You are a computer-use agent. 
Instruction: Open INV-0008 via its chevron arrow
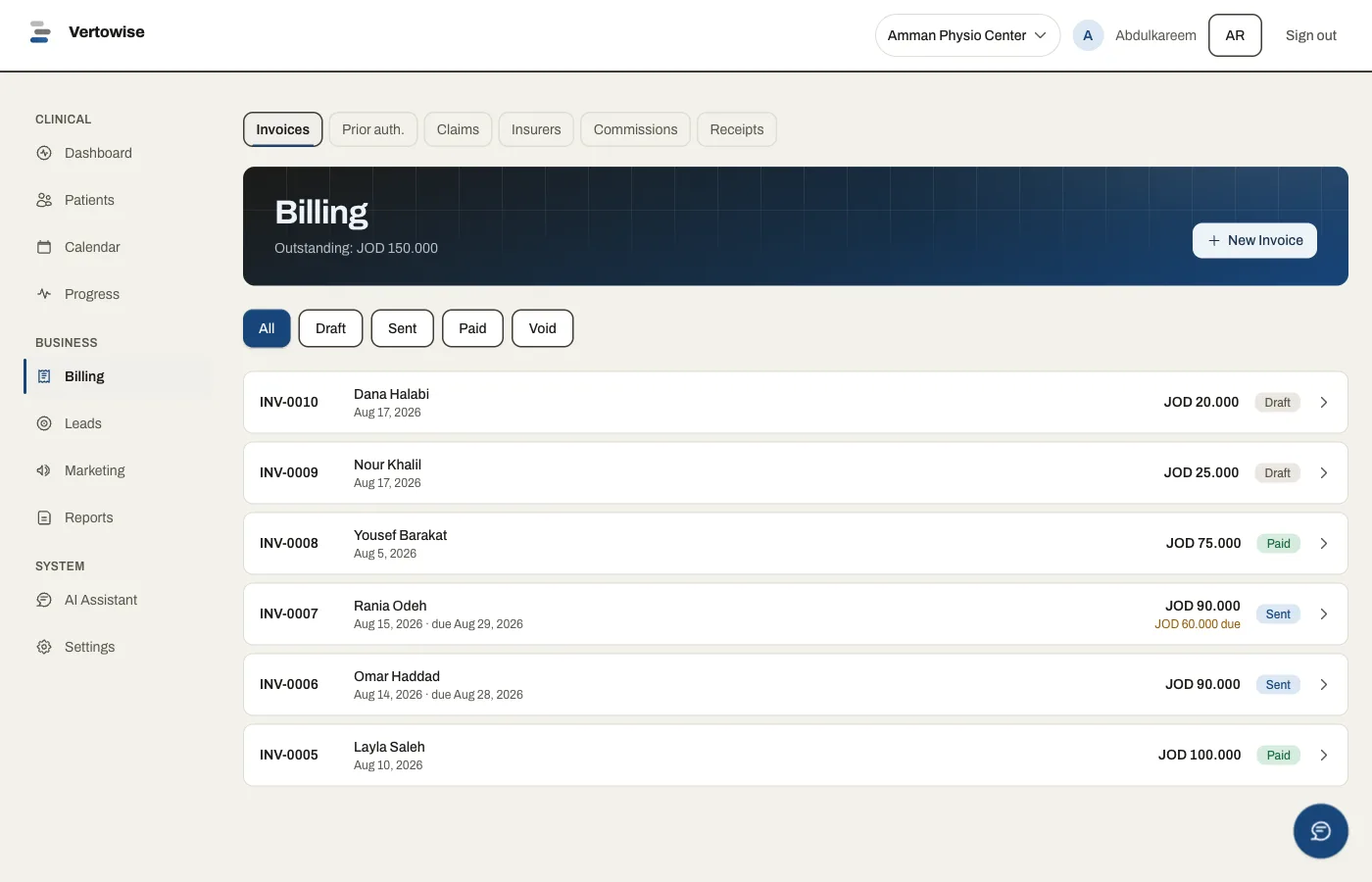click(1324, 544)
